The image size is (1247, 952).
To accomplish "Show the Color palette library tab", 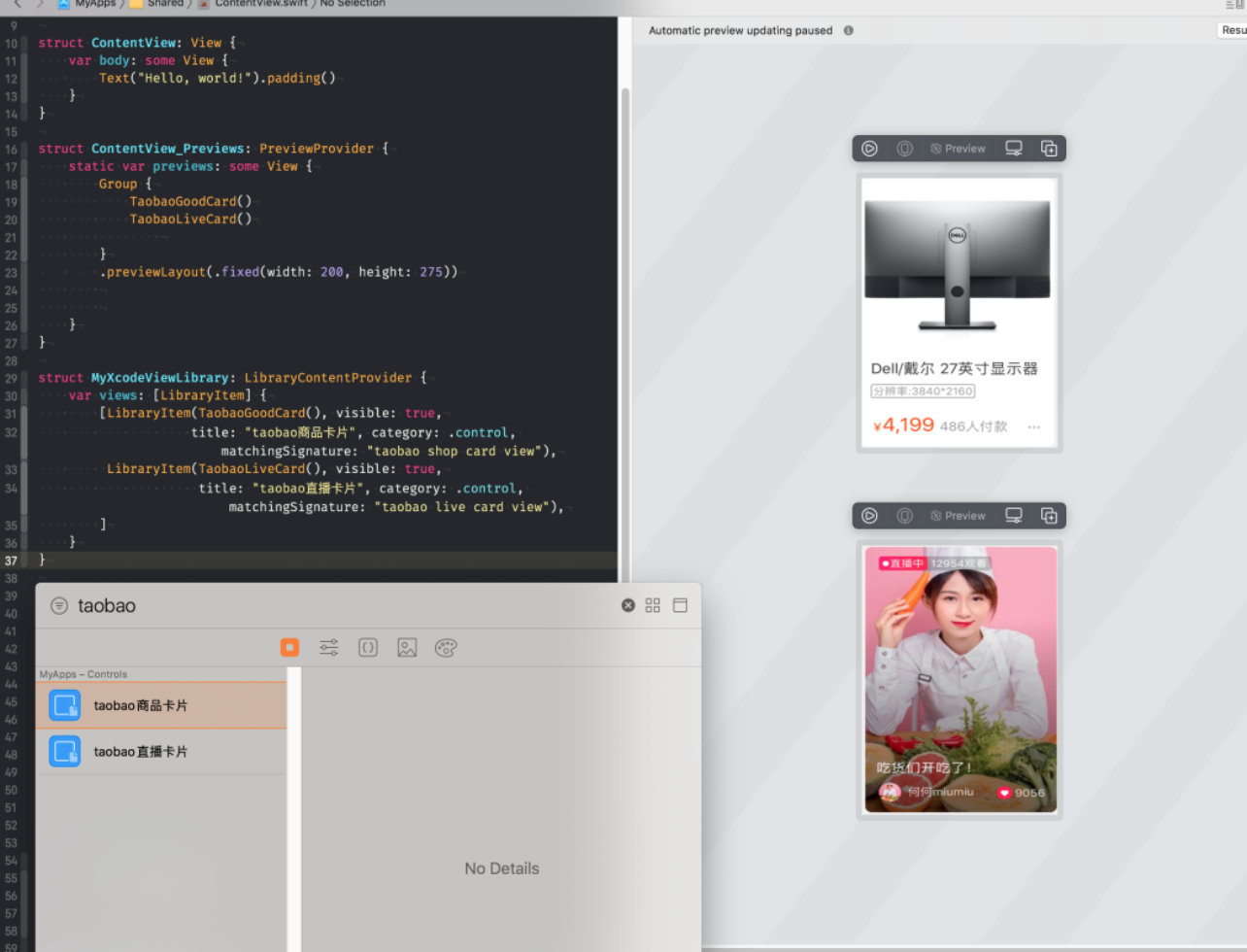I will tap(446, 647).
